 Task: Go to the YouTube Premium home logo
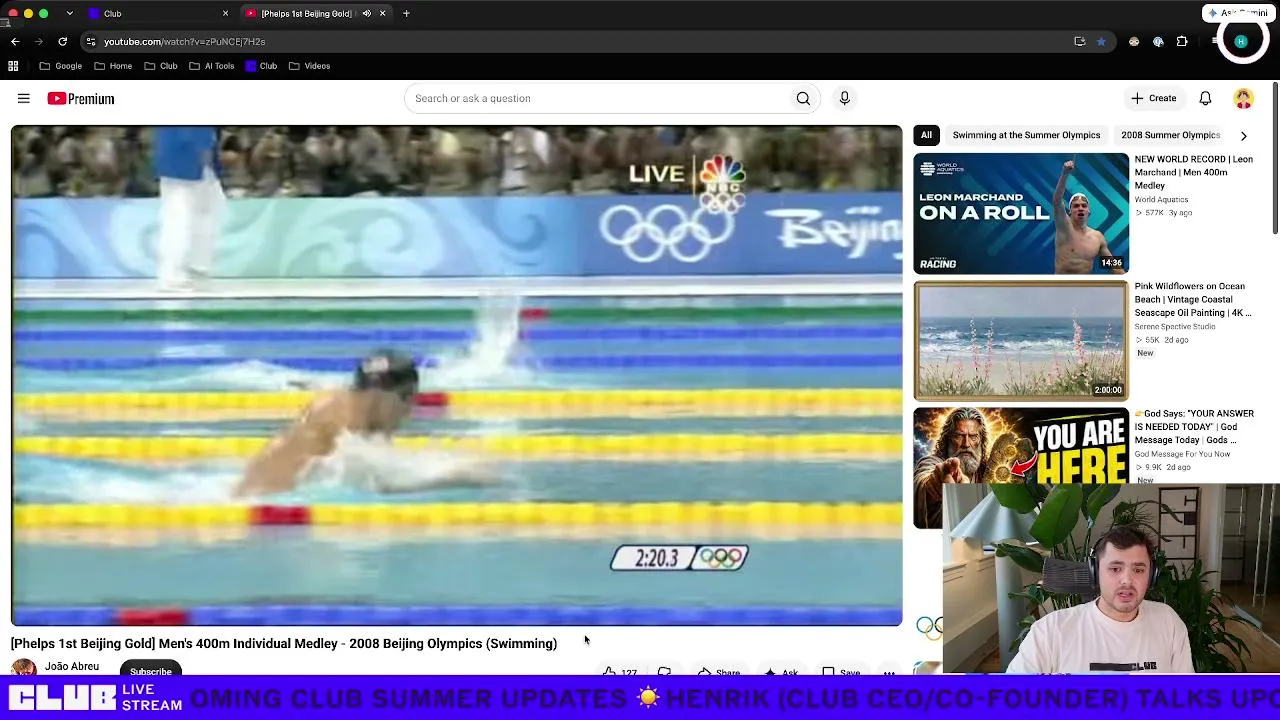[81, 98]
